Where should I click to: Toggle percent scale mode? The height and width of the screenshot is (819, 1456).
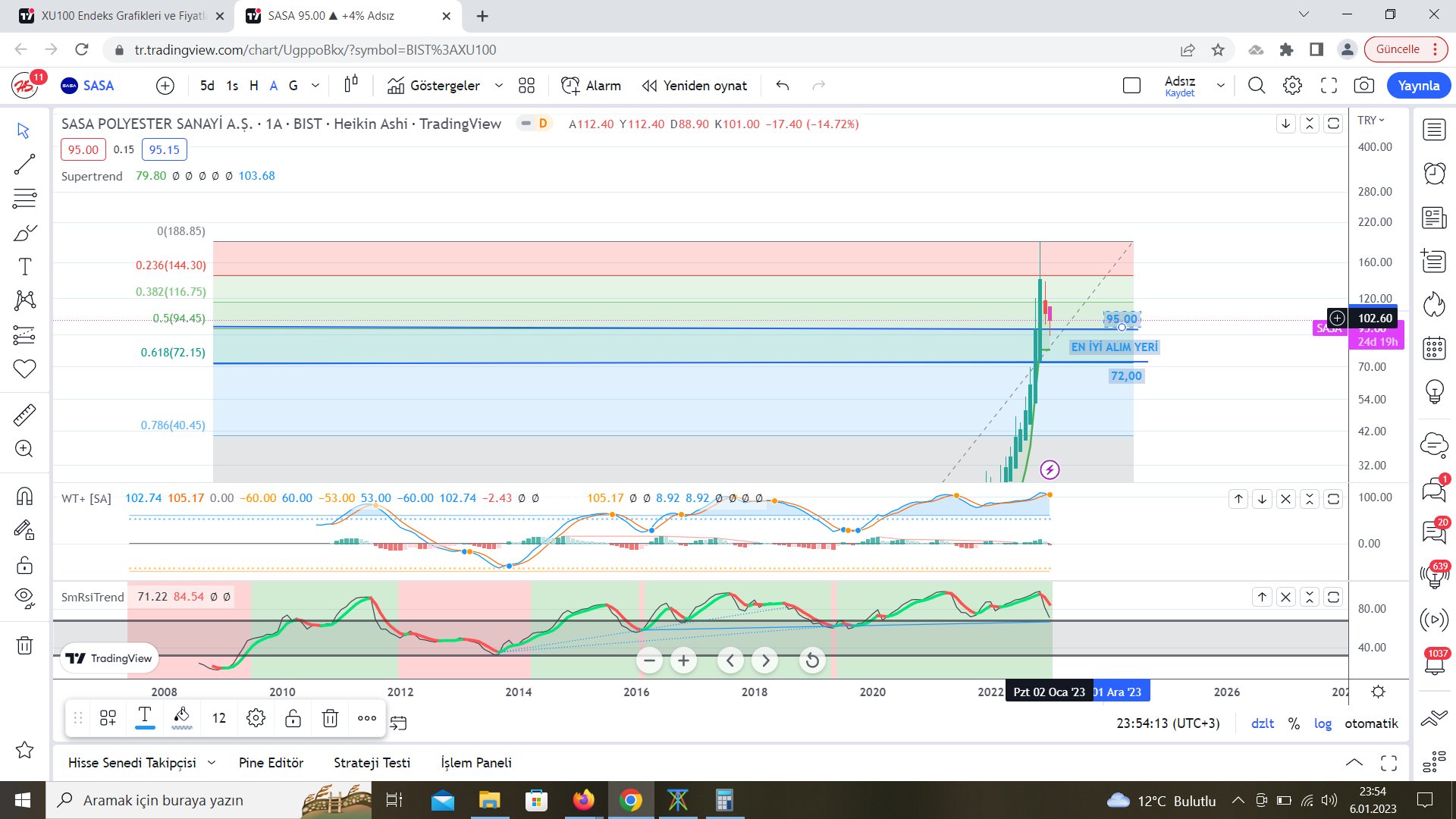[x=1294, y=723]
